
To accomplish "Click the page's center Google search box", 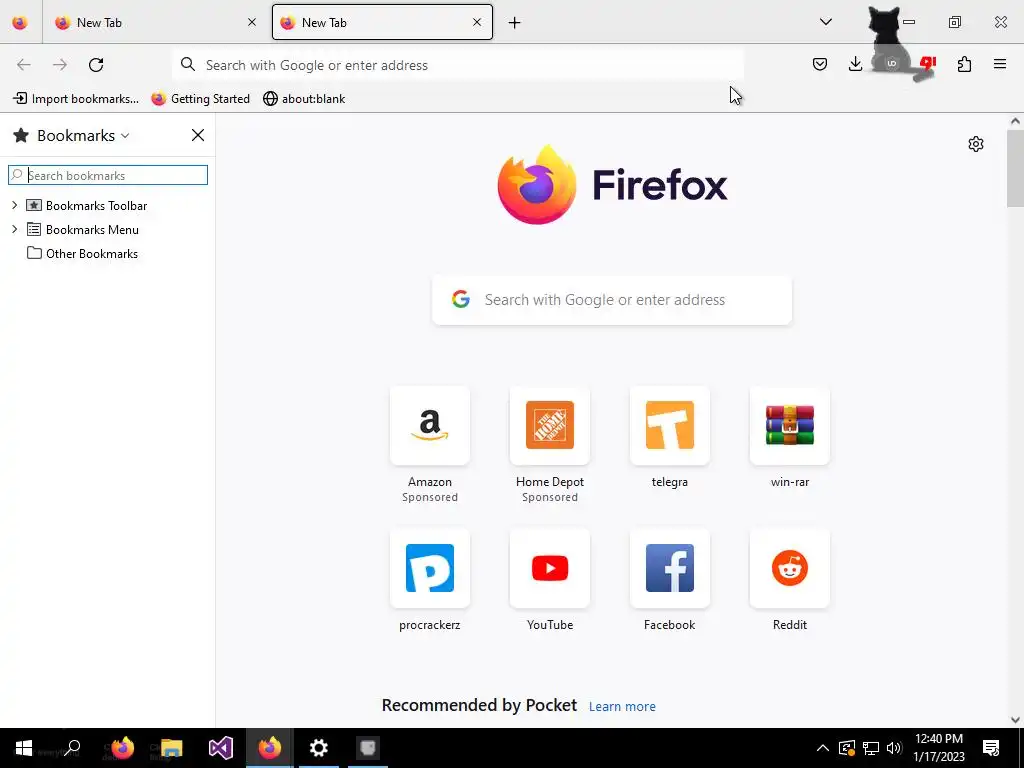I will (x=612, y=300).
